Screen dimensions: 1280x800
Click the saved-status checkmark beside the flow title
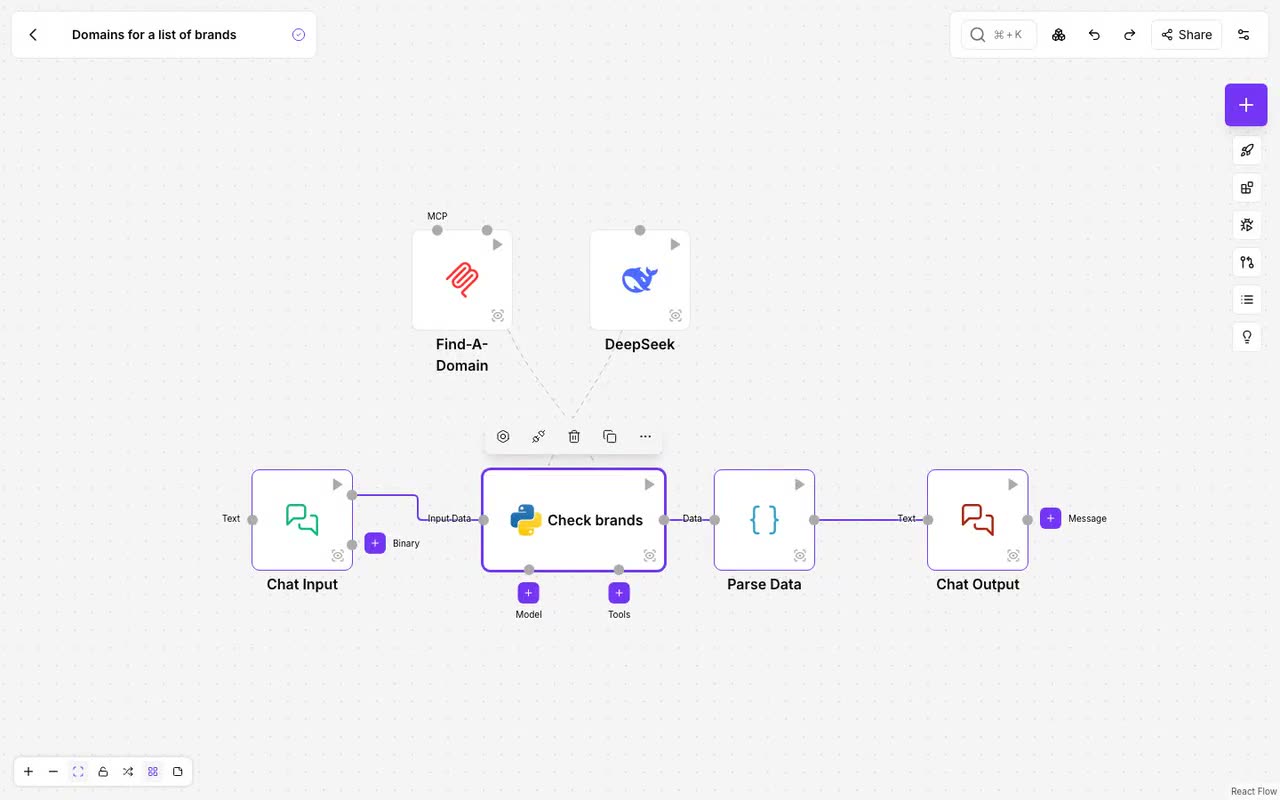(298, 35)
